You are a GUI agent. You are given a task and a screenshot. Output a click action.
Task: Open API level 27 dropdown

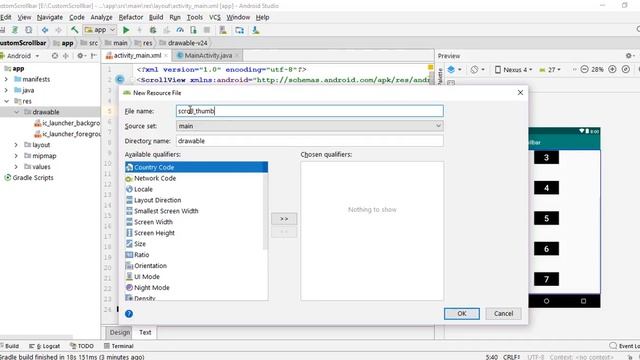(550, 70)
